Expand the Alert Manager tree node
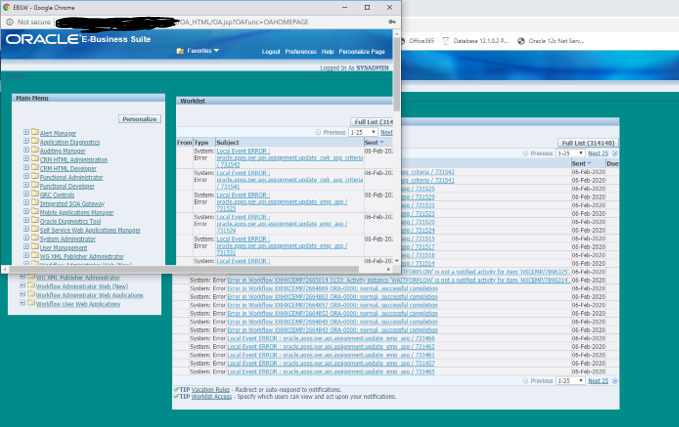The image size is (679, 427). click(26, 132)
